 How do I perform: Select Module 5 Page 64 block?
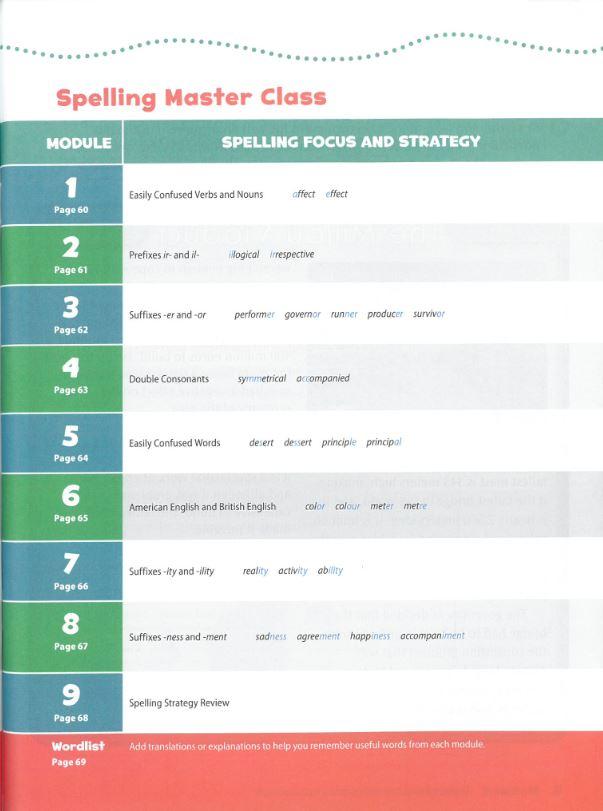(62, 443)
